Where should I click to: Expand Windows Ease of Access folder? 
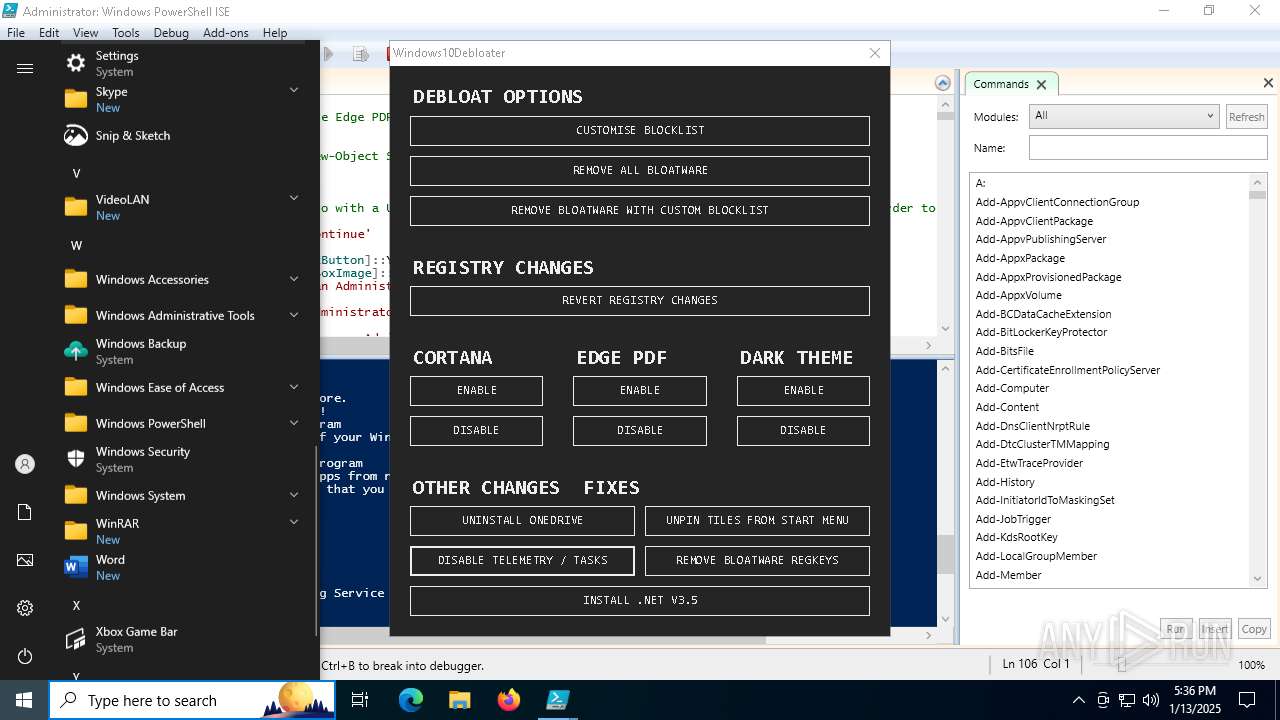(x=294, y=387)
